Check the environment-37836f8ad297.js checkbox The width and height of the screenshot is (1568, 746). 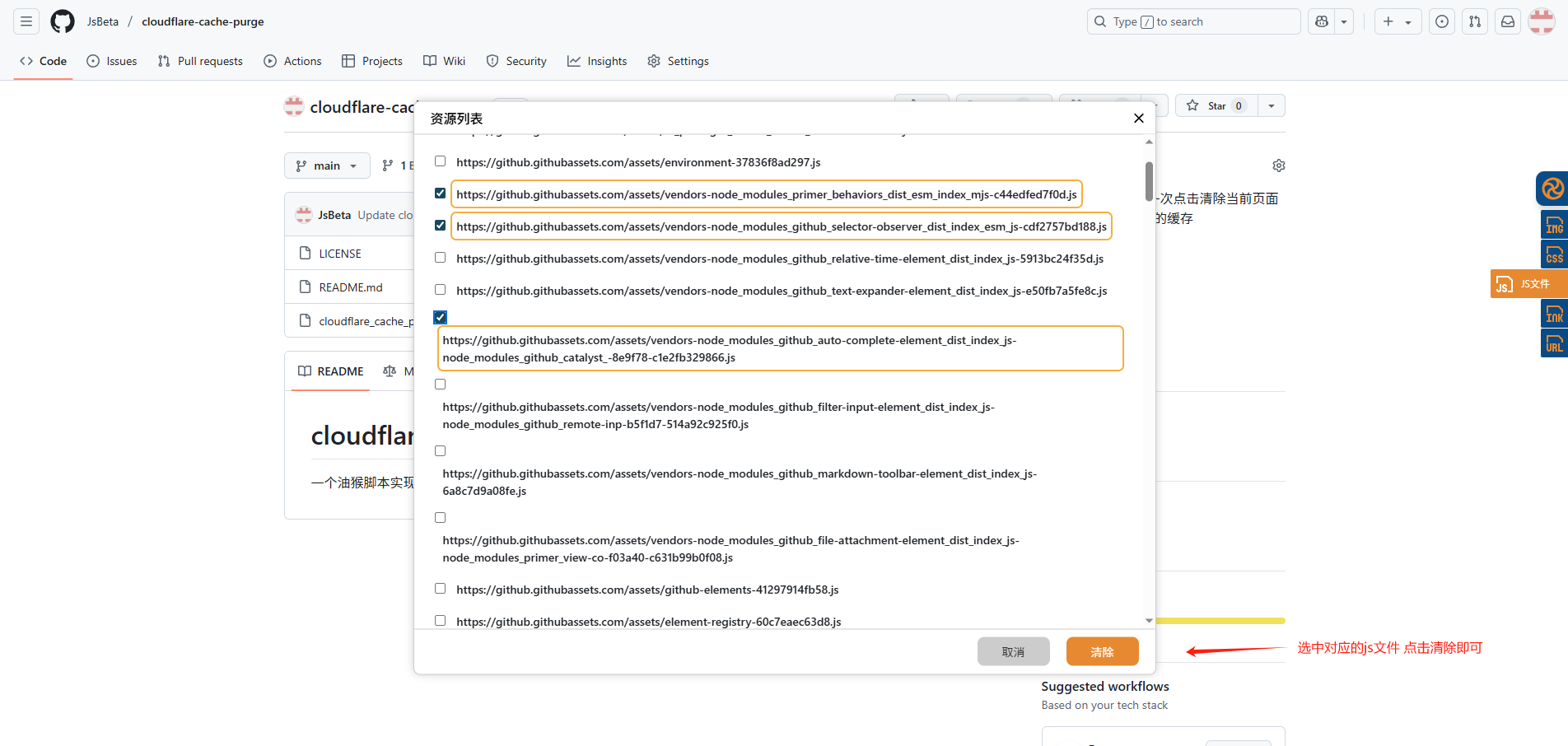[x=440, y=161]
